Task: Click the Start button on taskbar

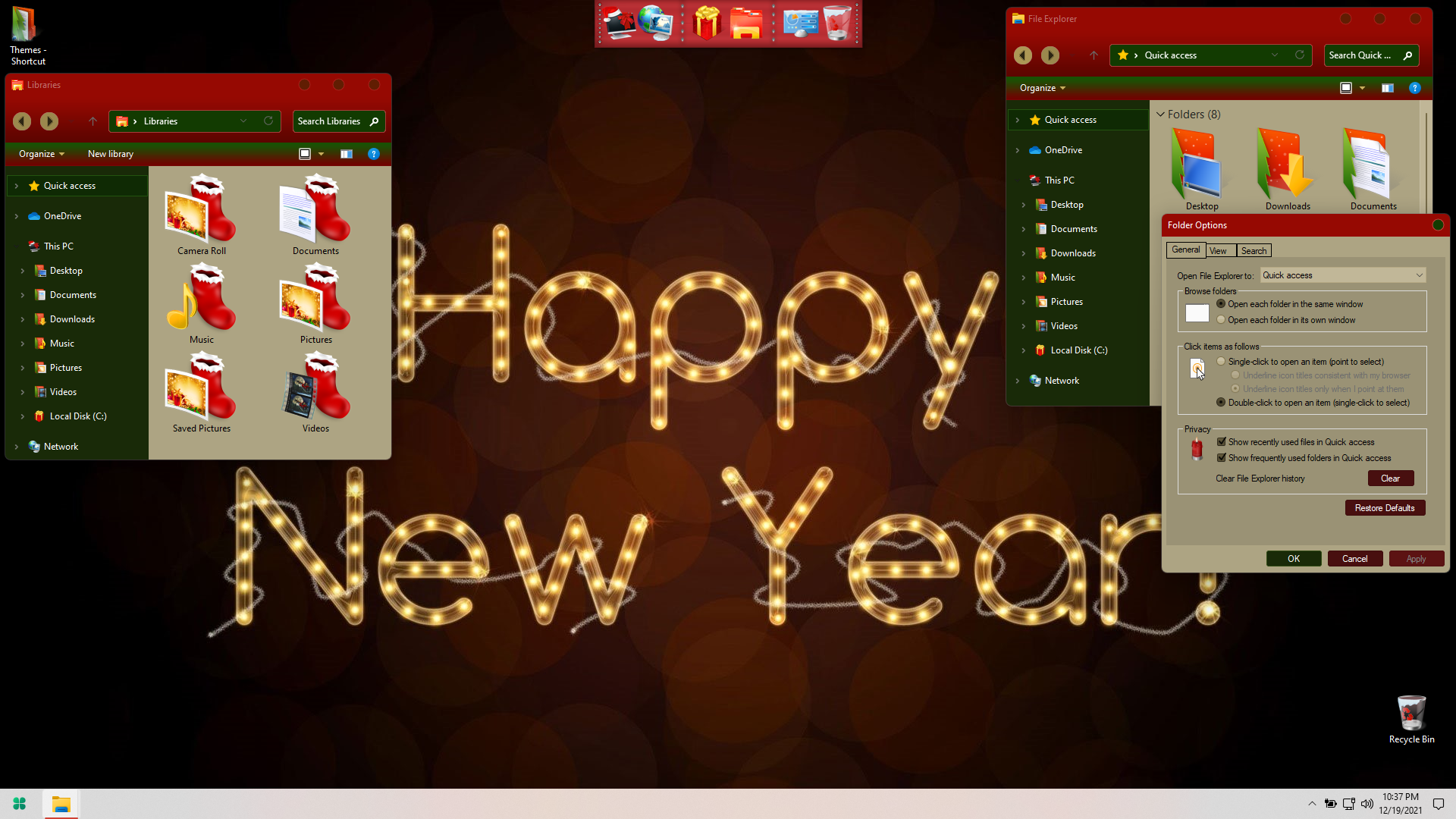Action: pos(20,804)
